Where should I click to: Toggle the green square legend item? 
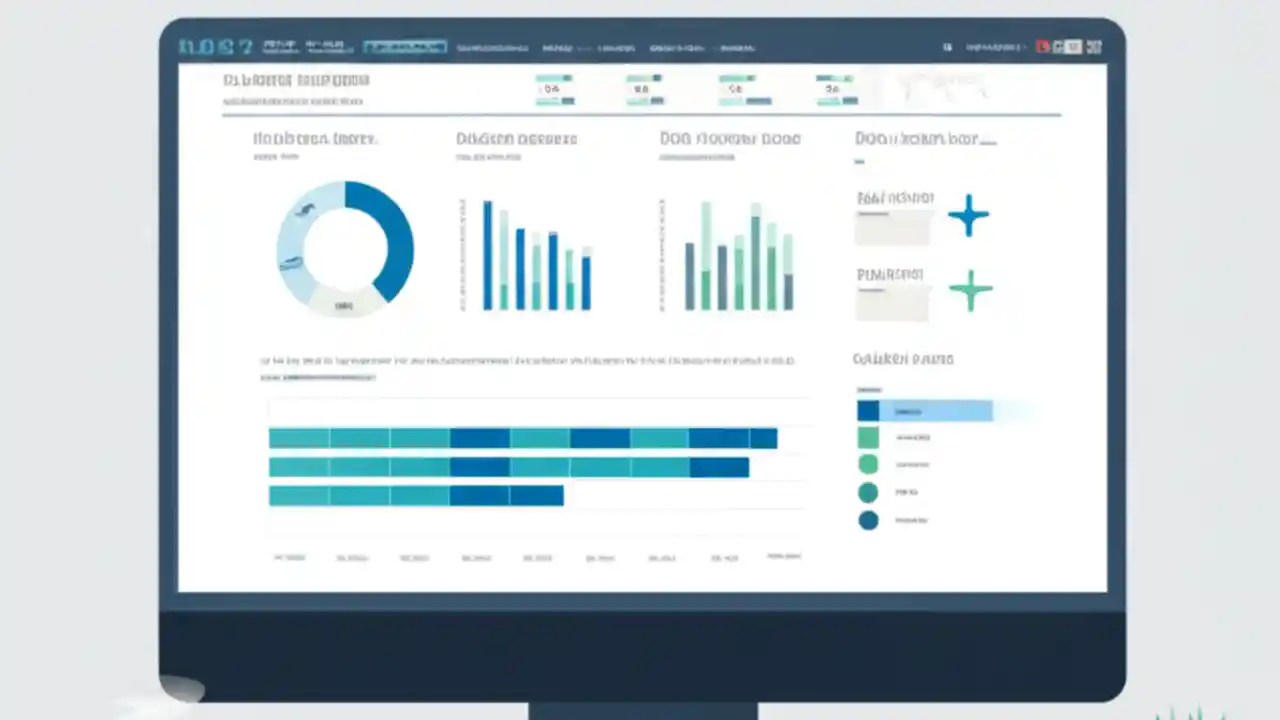(867, 437)
